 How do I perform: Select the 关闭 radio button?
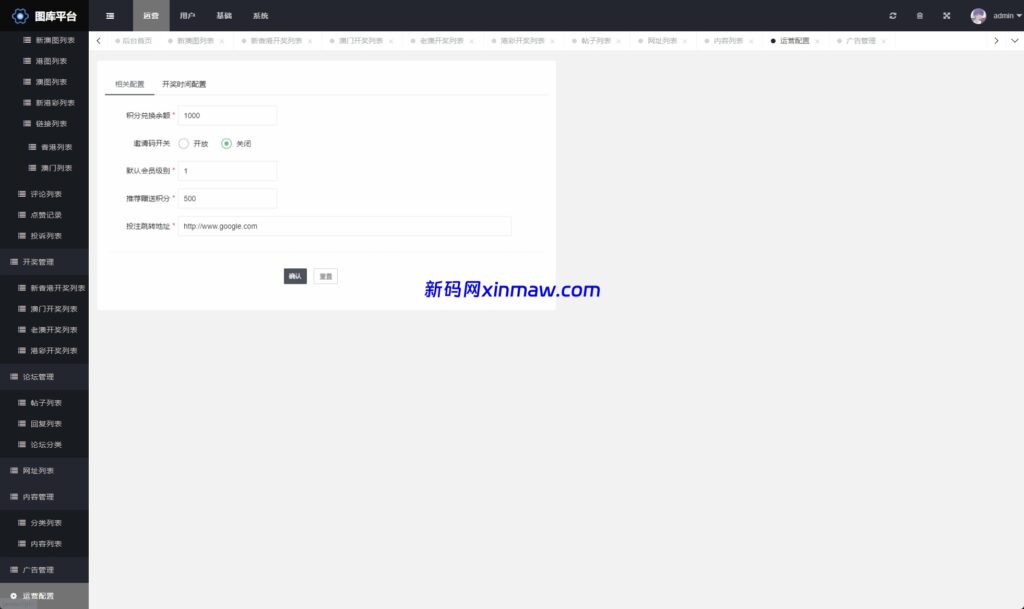225,143
